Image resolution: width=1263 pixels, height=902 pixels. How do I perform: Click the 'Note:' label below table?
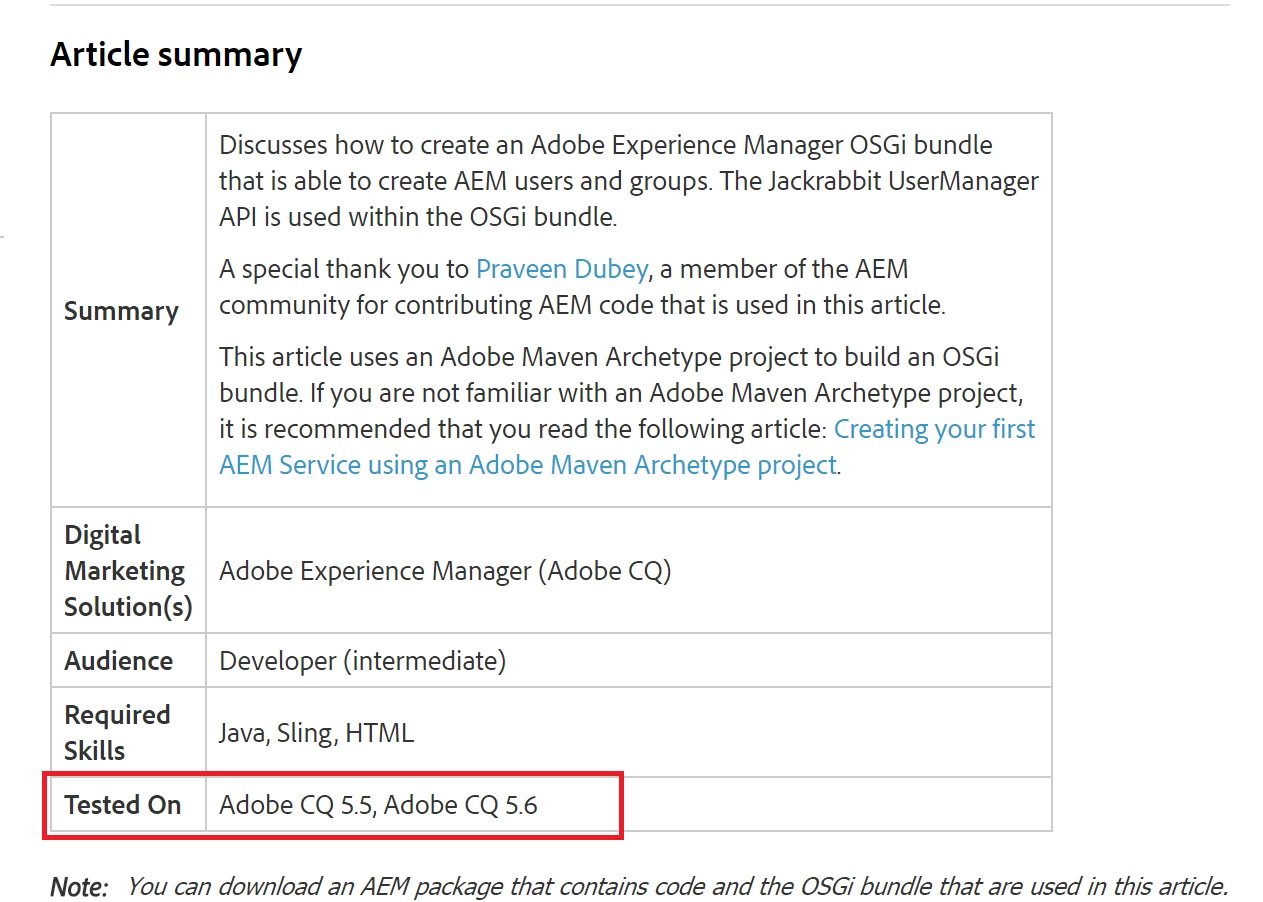(79, 887)
